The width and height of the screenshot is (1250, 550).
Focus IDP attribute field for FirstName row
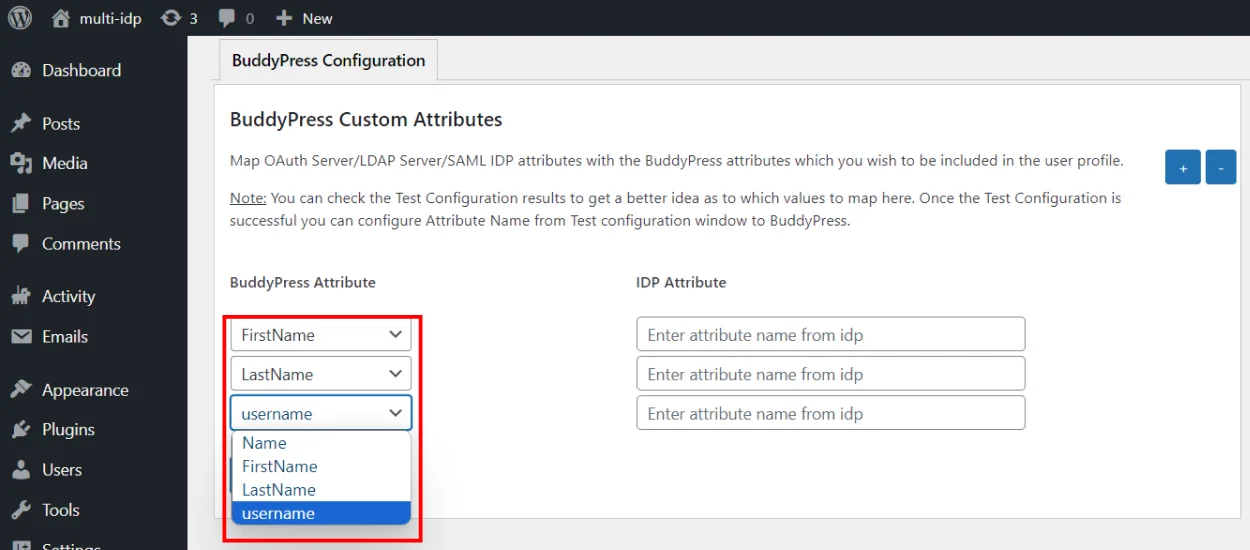(x=831, y=334)
